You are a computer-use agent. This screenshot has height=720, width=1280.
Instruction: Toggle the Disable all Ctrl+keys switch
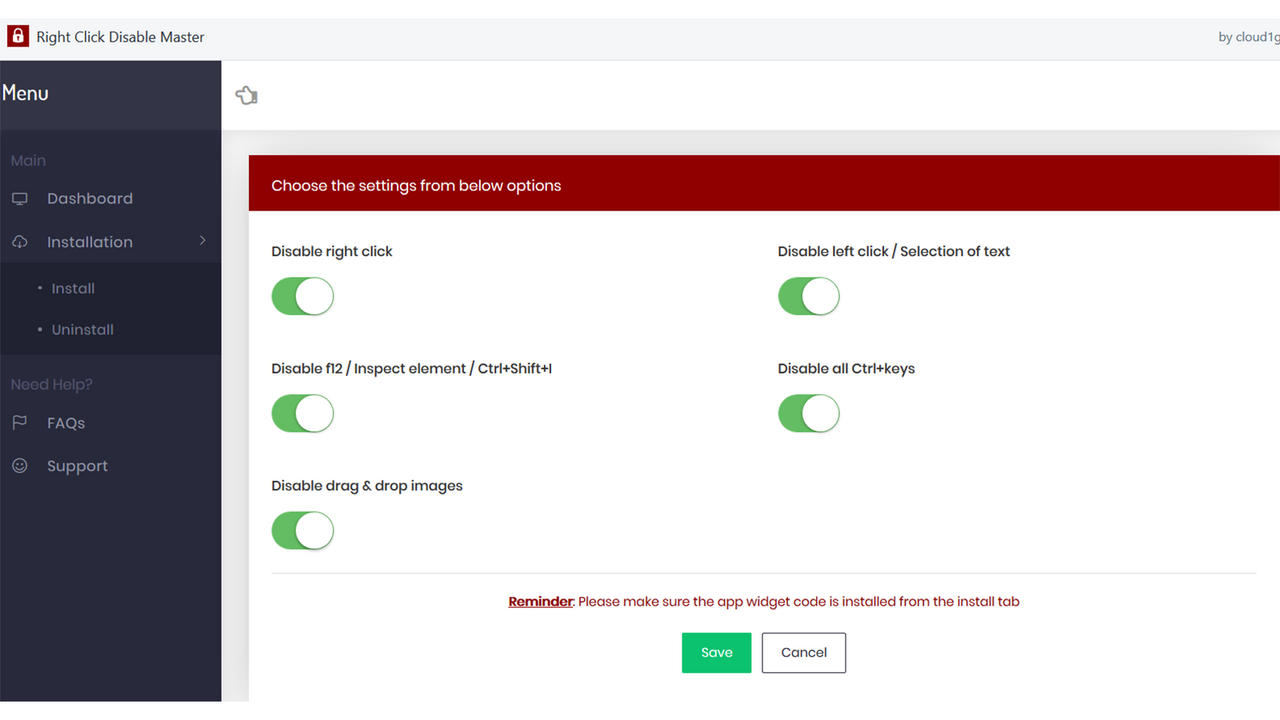[809, 414]
